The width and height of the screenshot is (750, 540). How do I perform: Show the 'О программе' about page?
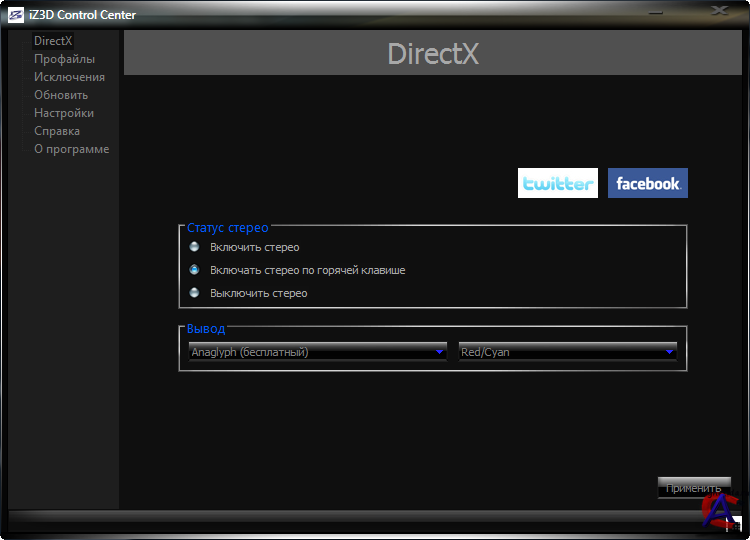(71, 149)
